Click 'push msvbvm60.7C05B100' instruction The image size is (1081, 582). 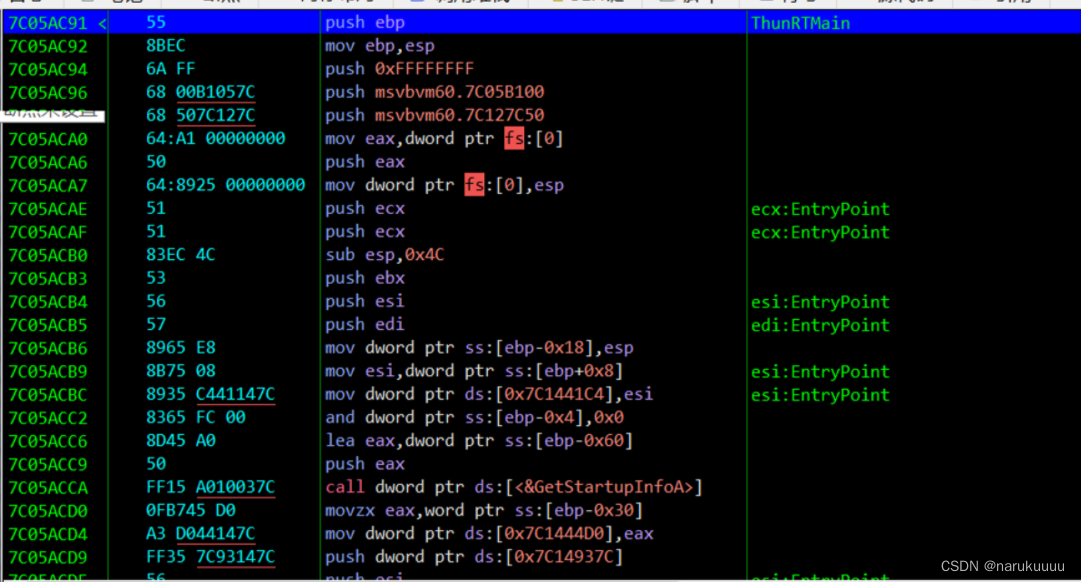click(434, 92)
